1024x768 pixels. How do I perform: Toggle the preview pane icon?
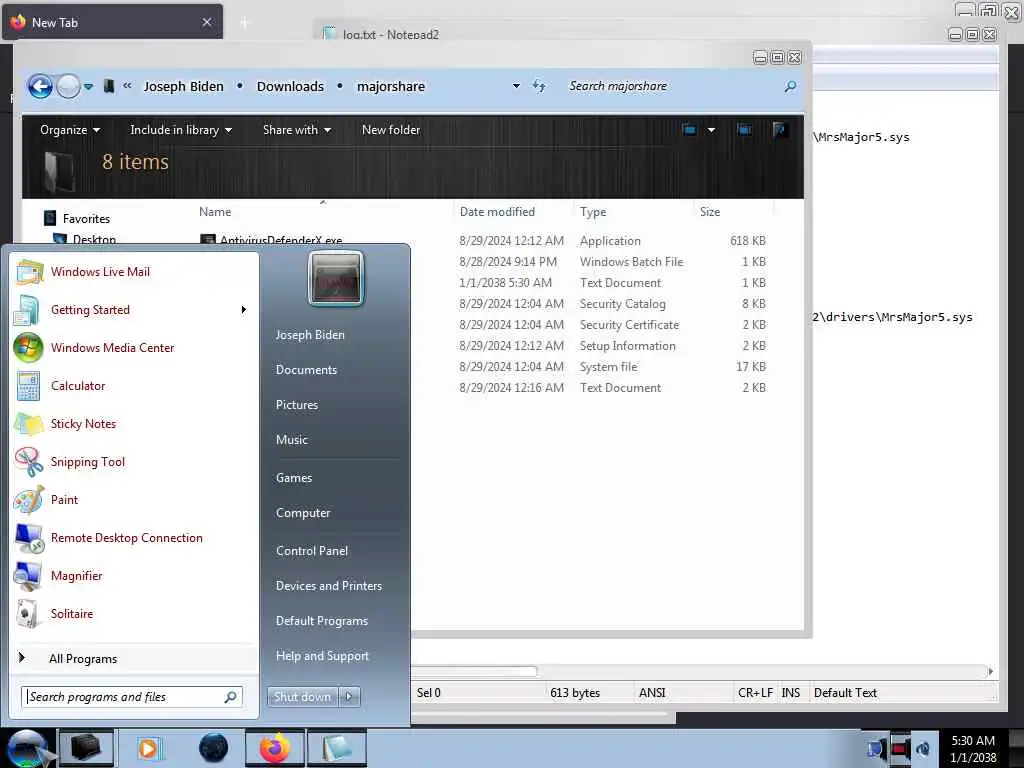[x=744, y=129]
